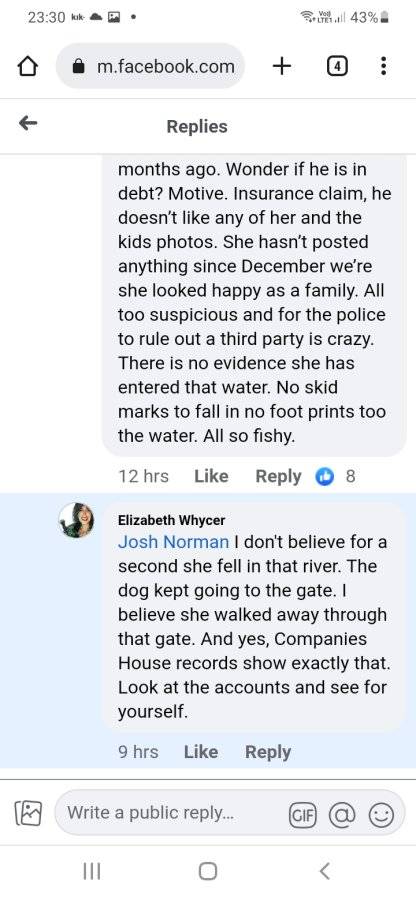This screenshot has width=416, height=900.
Task: Open Elizabeth Whycer's profile picture
Action: coord(76,520)
